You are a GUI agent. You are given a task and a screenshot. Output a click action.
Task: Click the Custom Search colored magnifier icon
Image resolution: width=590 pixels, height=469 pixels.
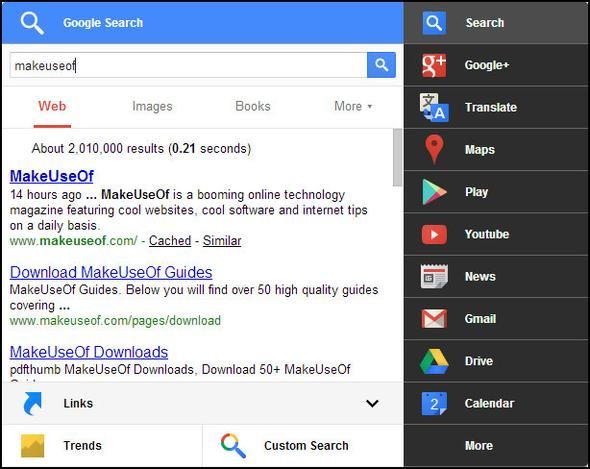[233, 446]
